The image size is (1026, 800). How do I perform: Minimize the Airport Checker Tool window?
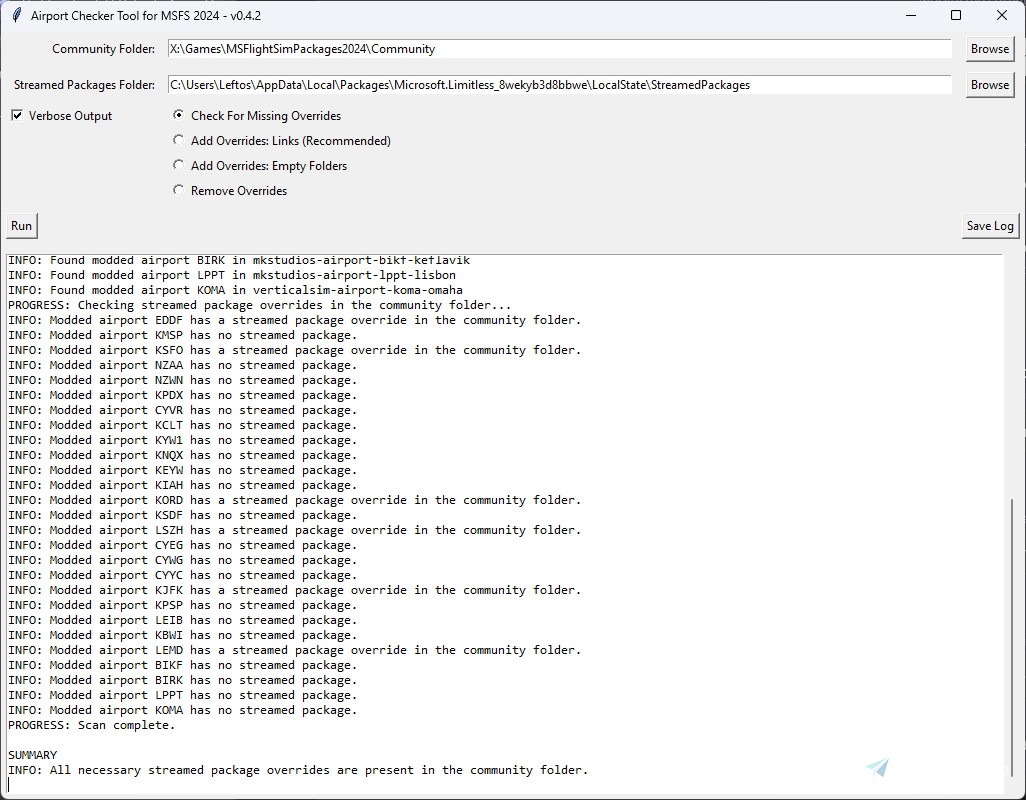[910, 15]
